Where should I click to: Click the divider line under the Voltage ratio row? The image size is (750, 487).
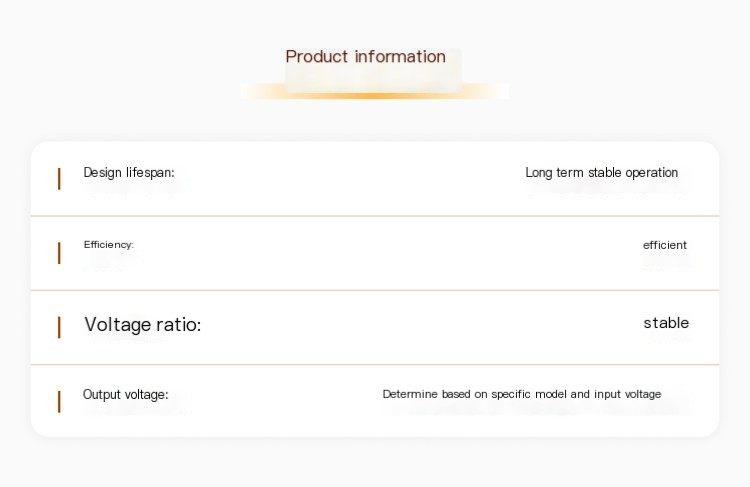point(375,364)
